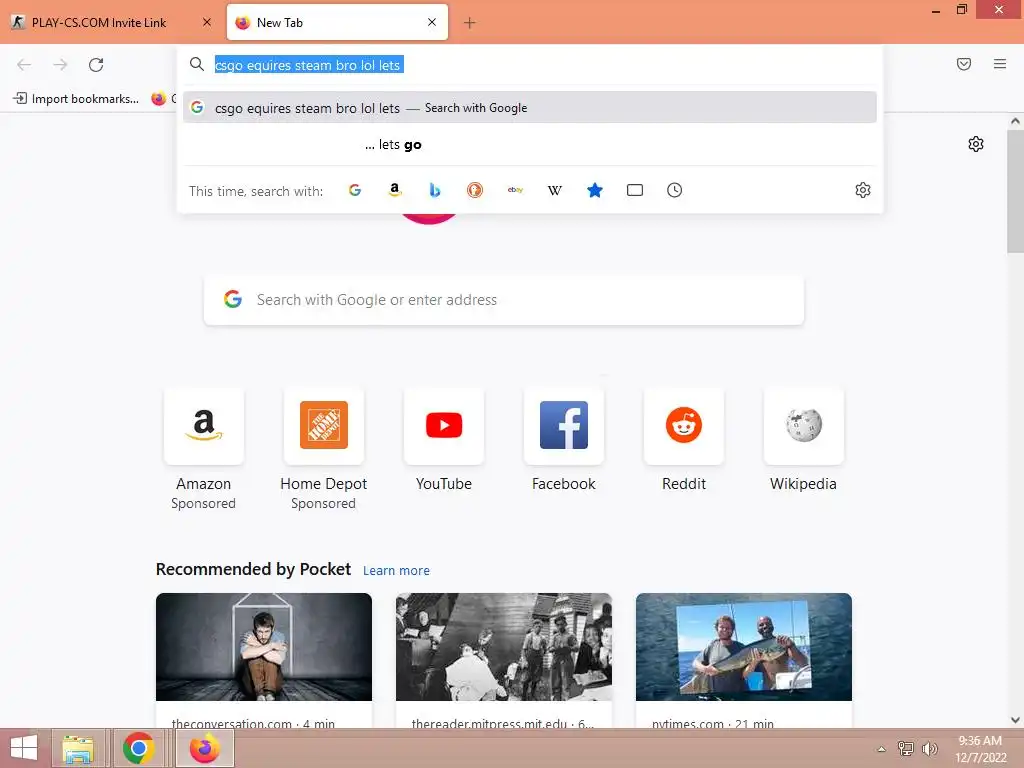Choose the '... lets go' suggestion
This screenshot has width=1024, height=768.
coord(530,145)
